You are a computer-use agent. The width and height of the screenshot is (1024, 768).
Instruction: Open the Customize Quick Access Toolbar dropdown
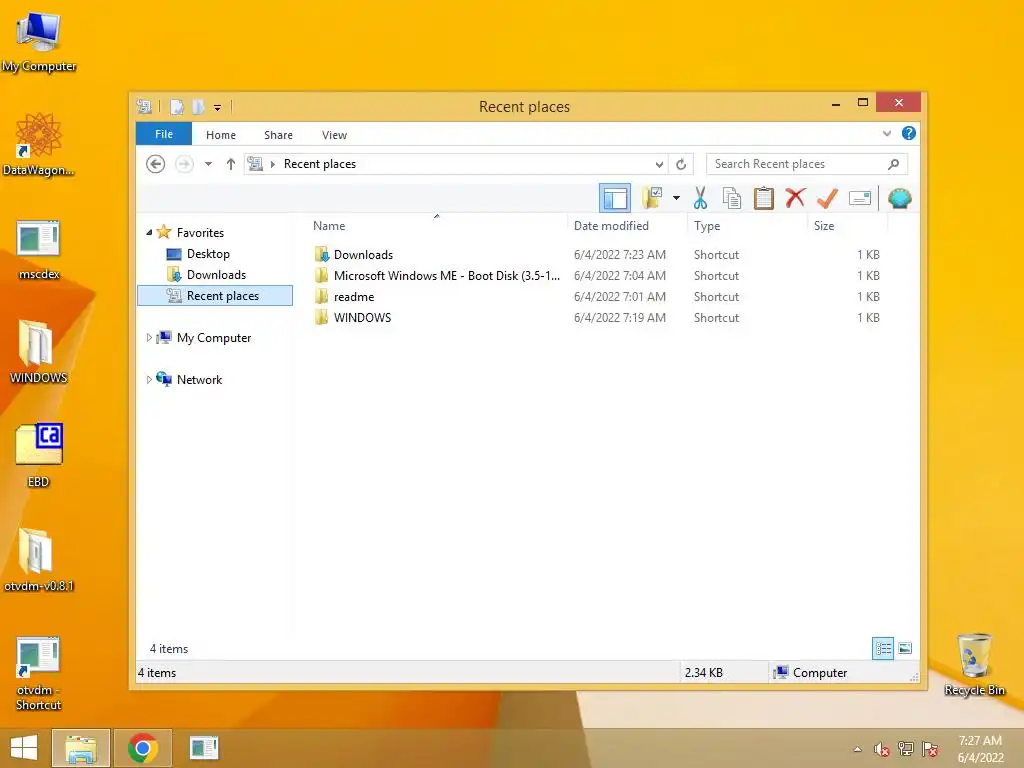click(217, 107)
